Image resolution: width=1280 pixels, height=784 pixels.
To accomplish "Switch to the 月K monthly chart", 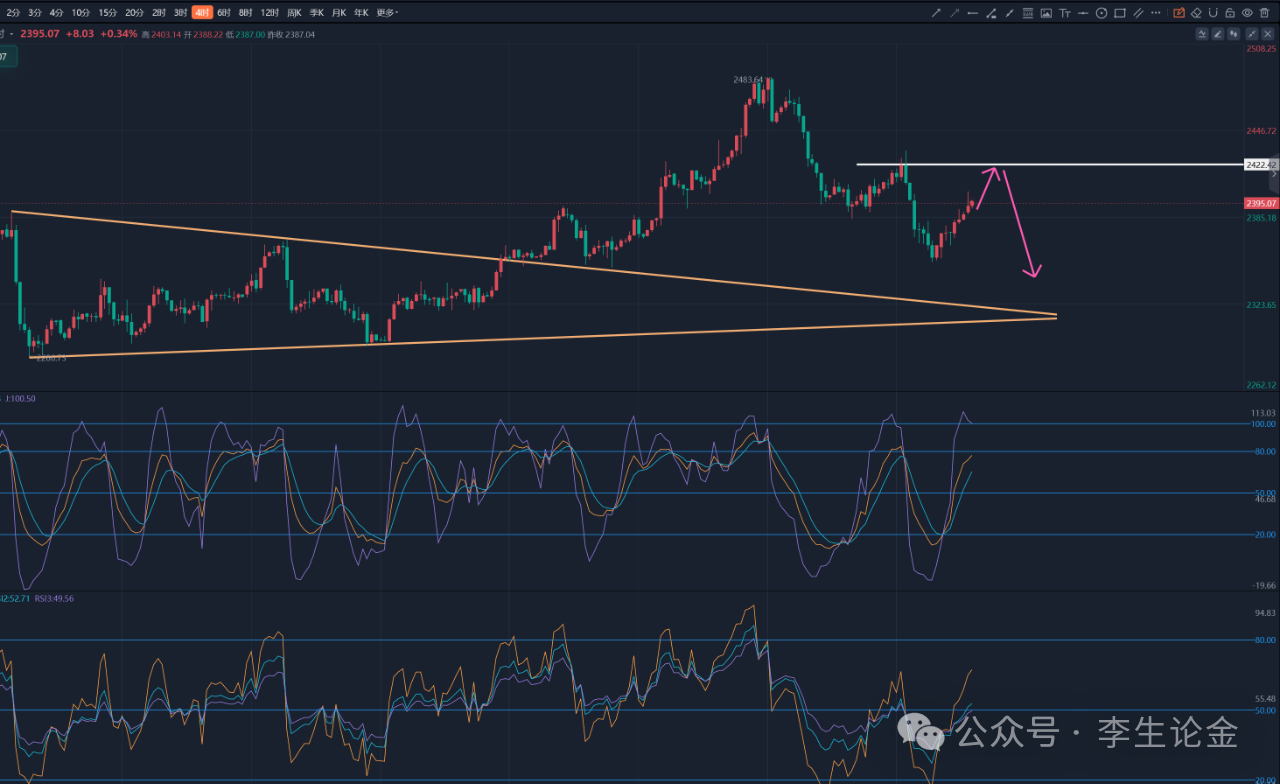I will click(x=340, y=13).
